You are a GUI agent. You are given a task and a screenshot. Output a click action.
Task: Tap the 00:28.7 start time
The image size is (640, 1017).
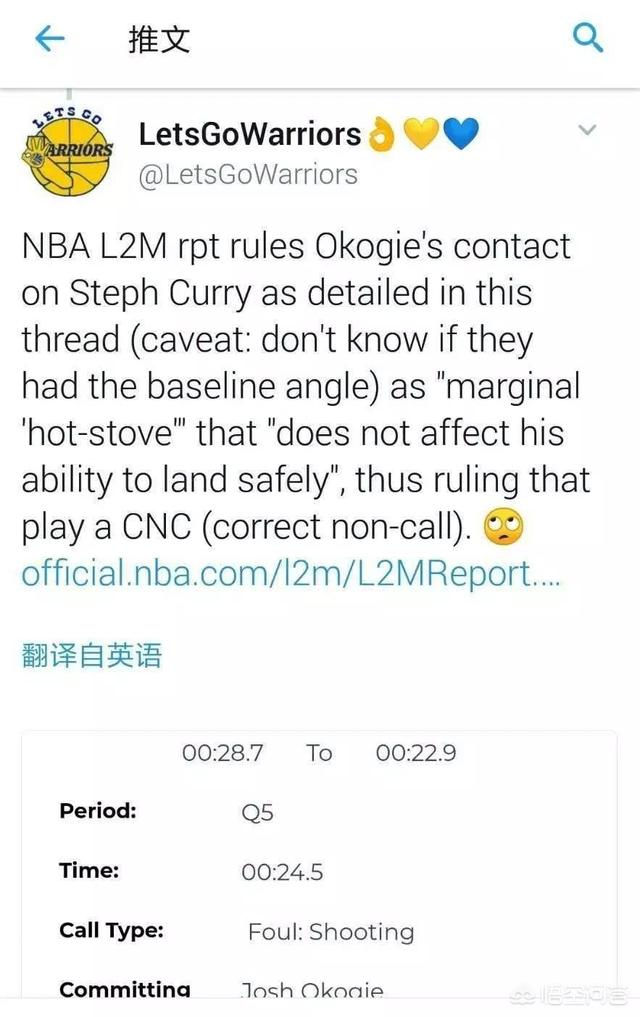[222, 753]
